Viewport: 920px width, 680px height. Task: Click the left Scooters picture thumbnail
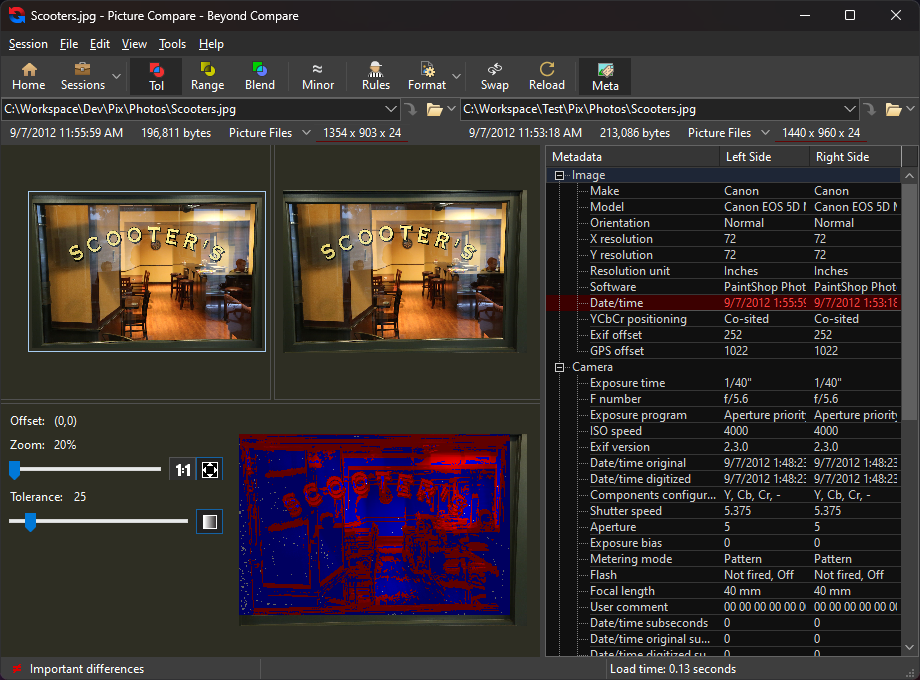coord(147,271)
